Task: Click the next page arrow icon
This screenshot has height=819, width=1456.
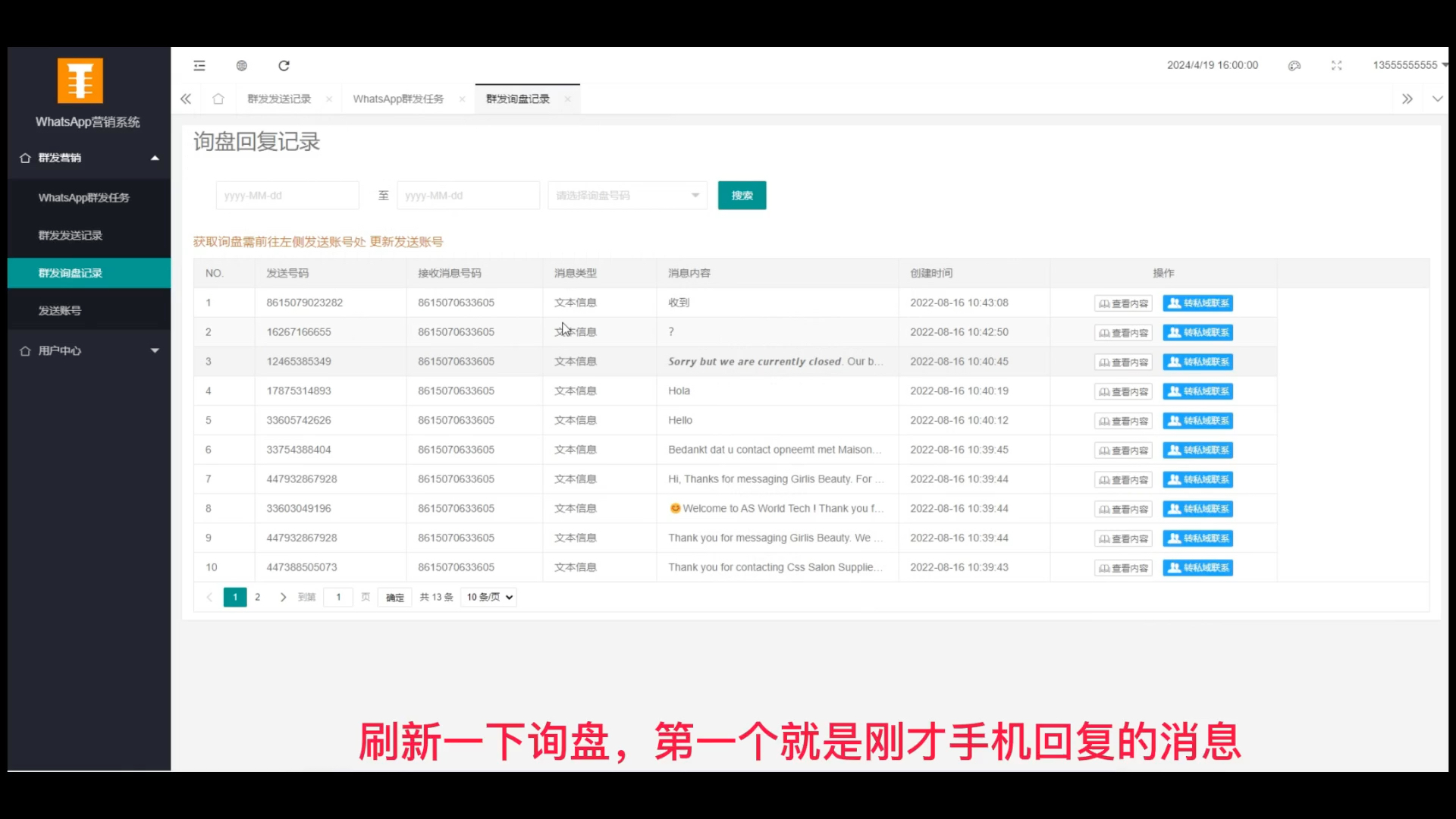Action: [282, 597]
